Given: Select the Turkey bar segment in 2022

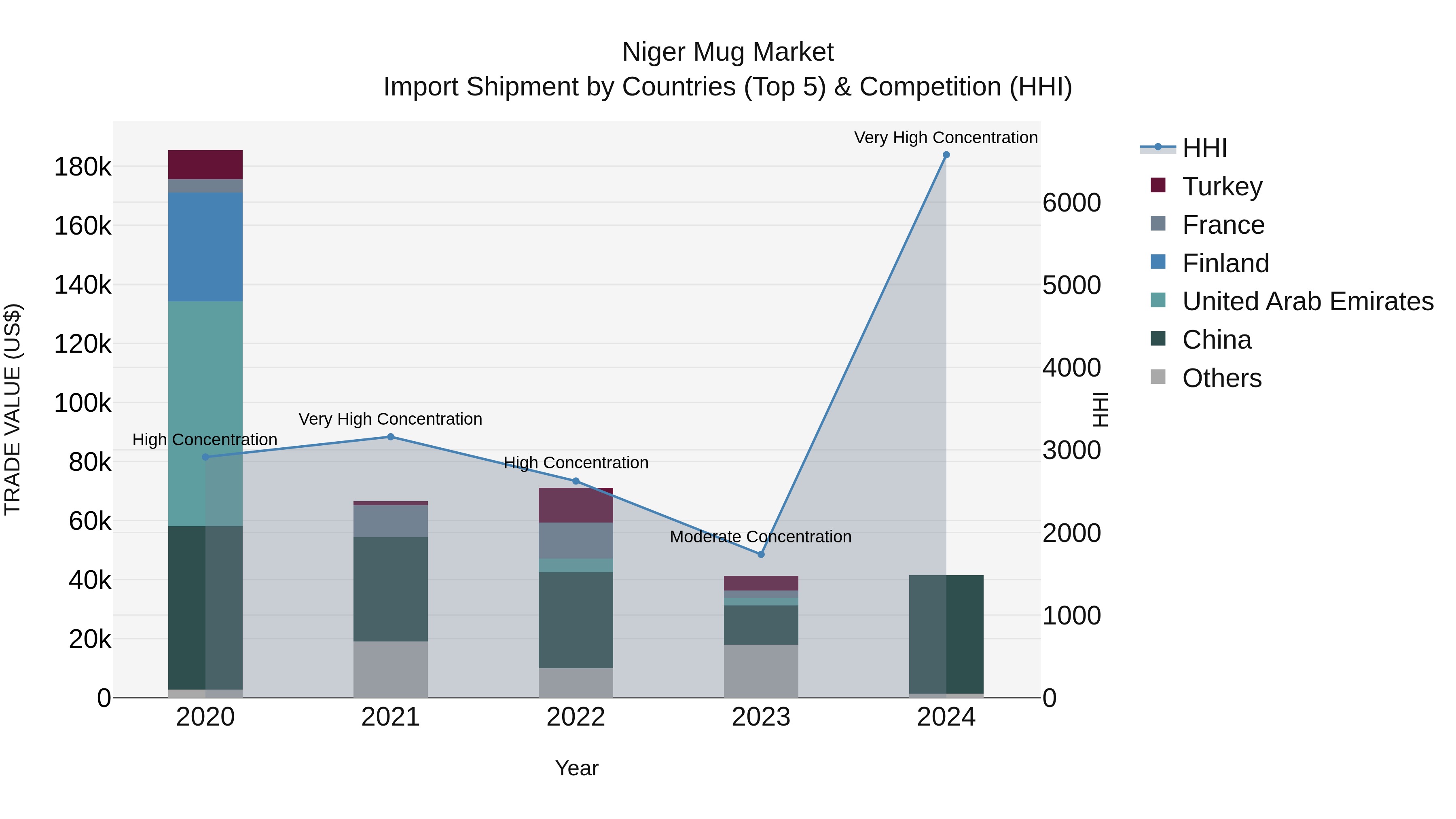Looking at the screenshot, I should click(x=576, y=505).
